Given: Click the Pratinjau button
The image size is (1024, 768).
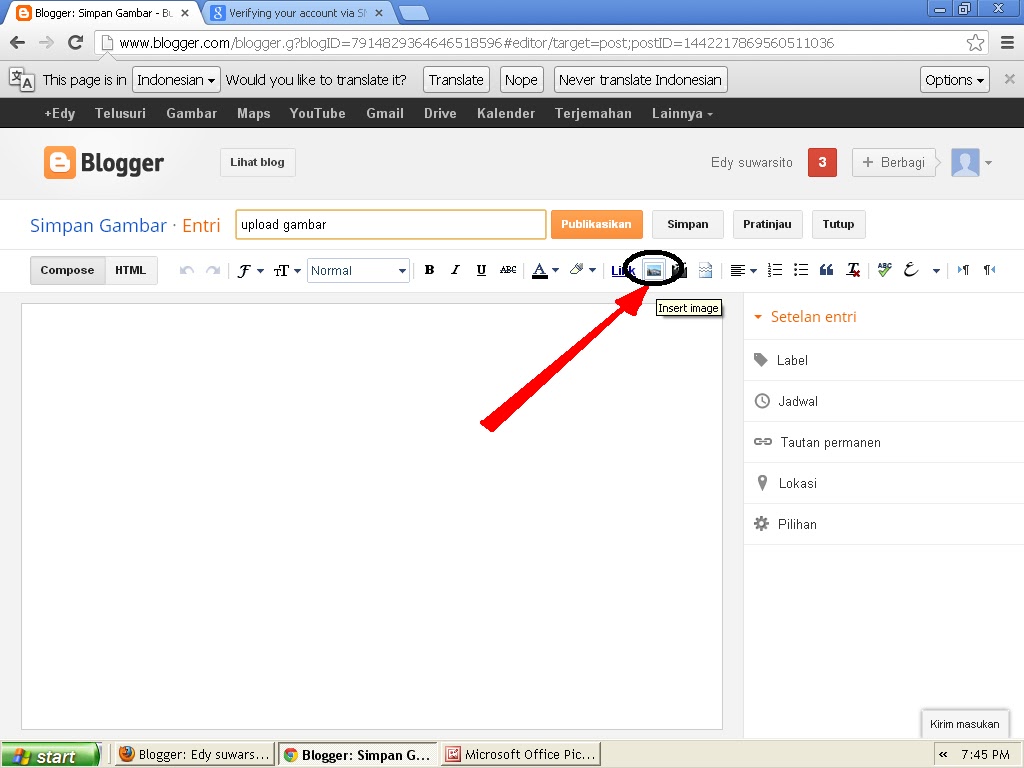Looking at the screenshot, I should 767,224.
